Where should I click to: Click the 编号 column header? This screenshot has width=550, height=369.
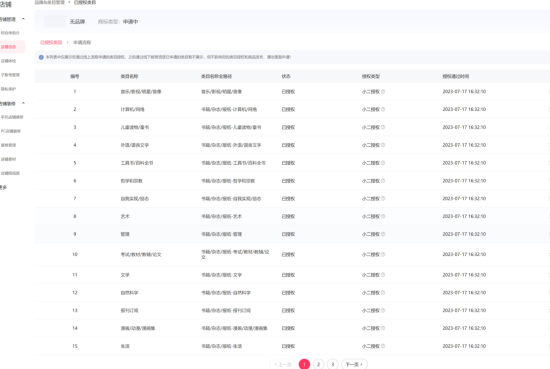[x=74, y=76]
